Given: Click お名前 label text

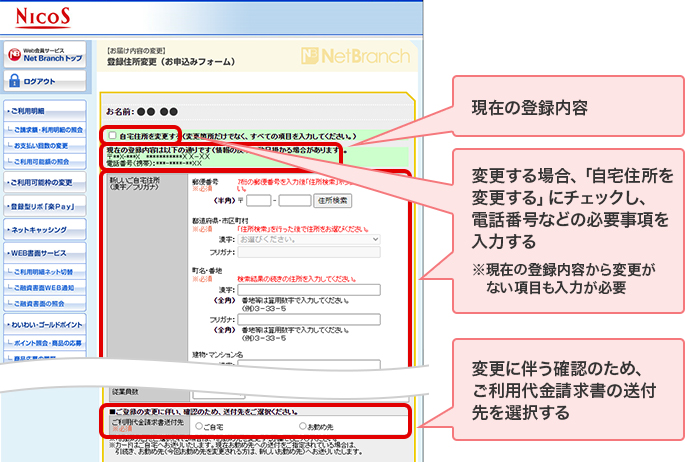Looking at the screenshot, I should click(x=120, y=111).
